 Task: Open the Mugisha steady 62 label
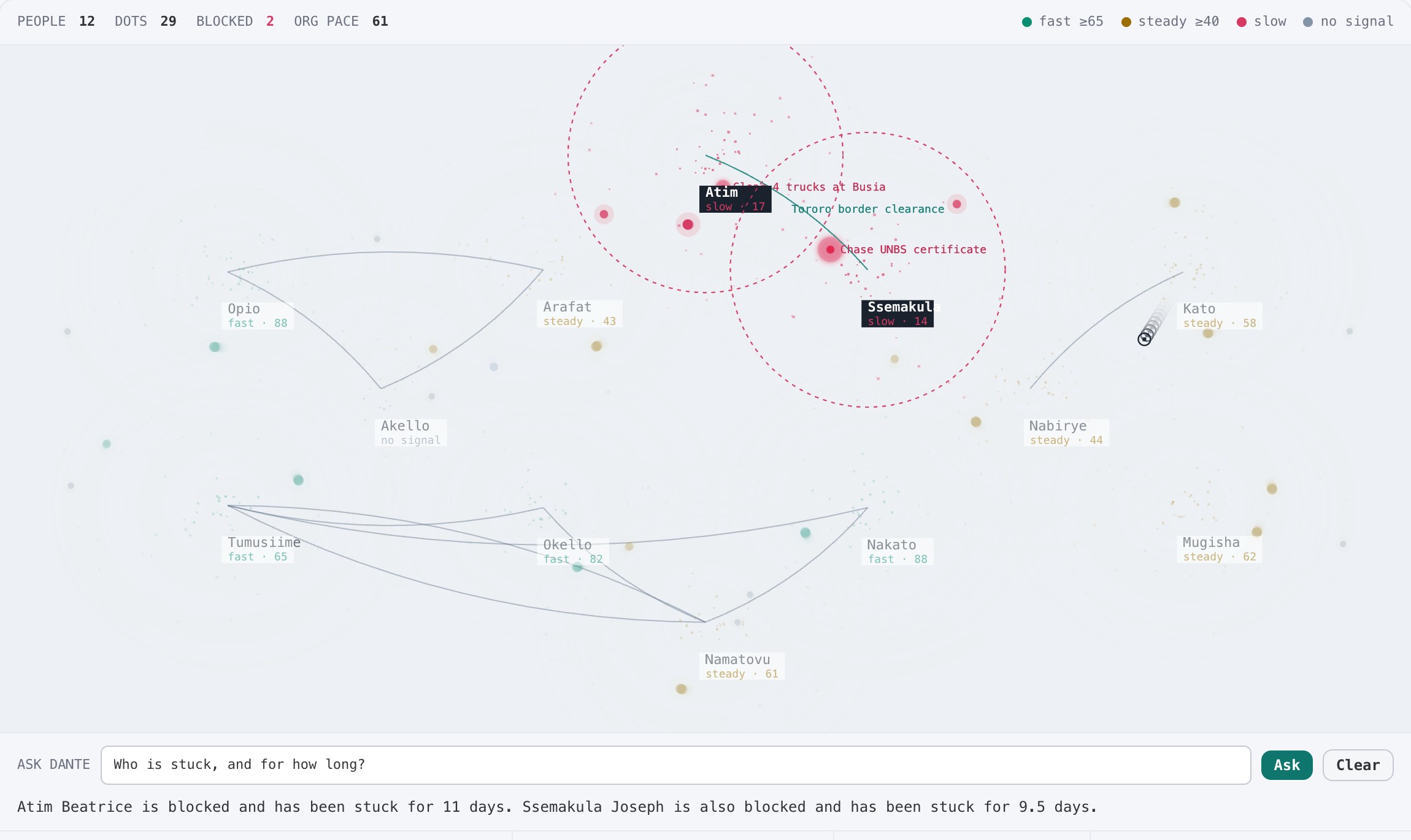coord(1219,549)
